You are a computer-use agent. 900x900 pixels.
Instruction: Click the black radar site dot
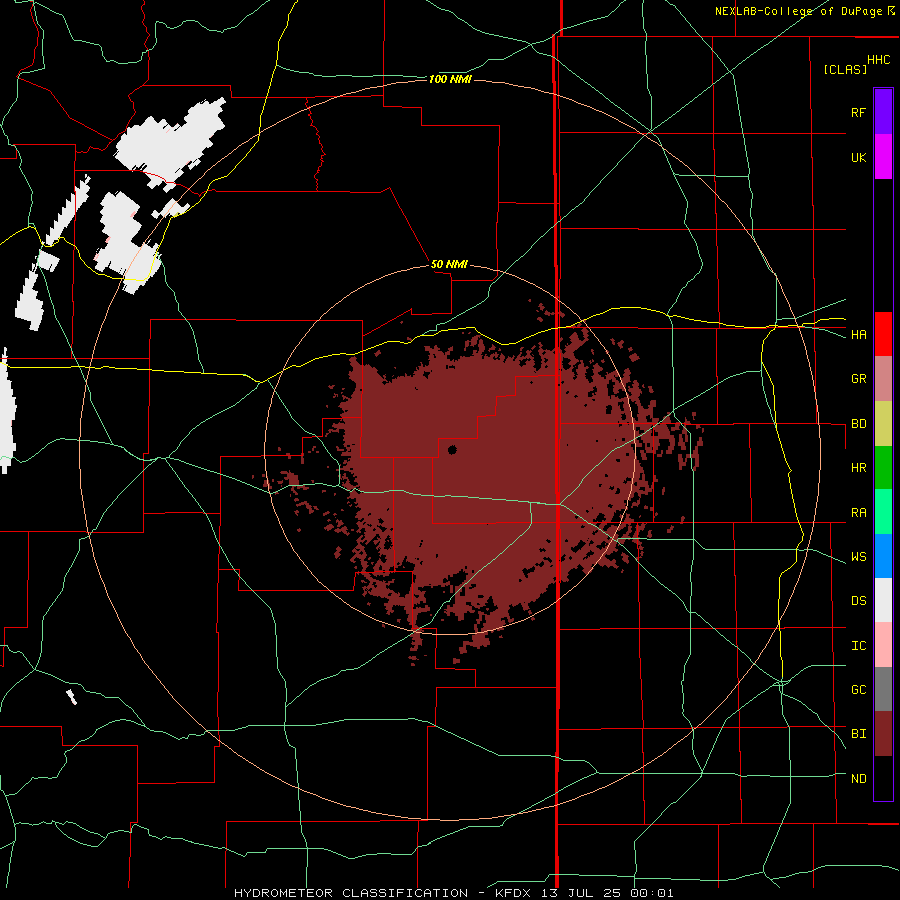point(452,449)
